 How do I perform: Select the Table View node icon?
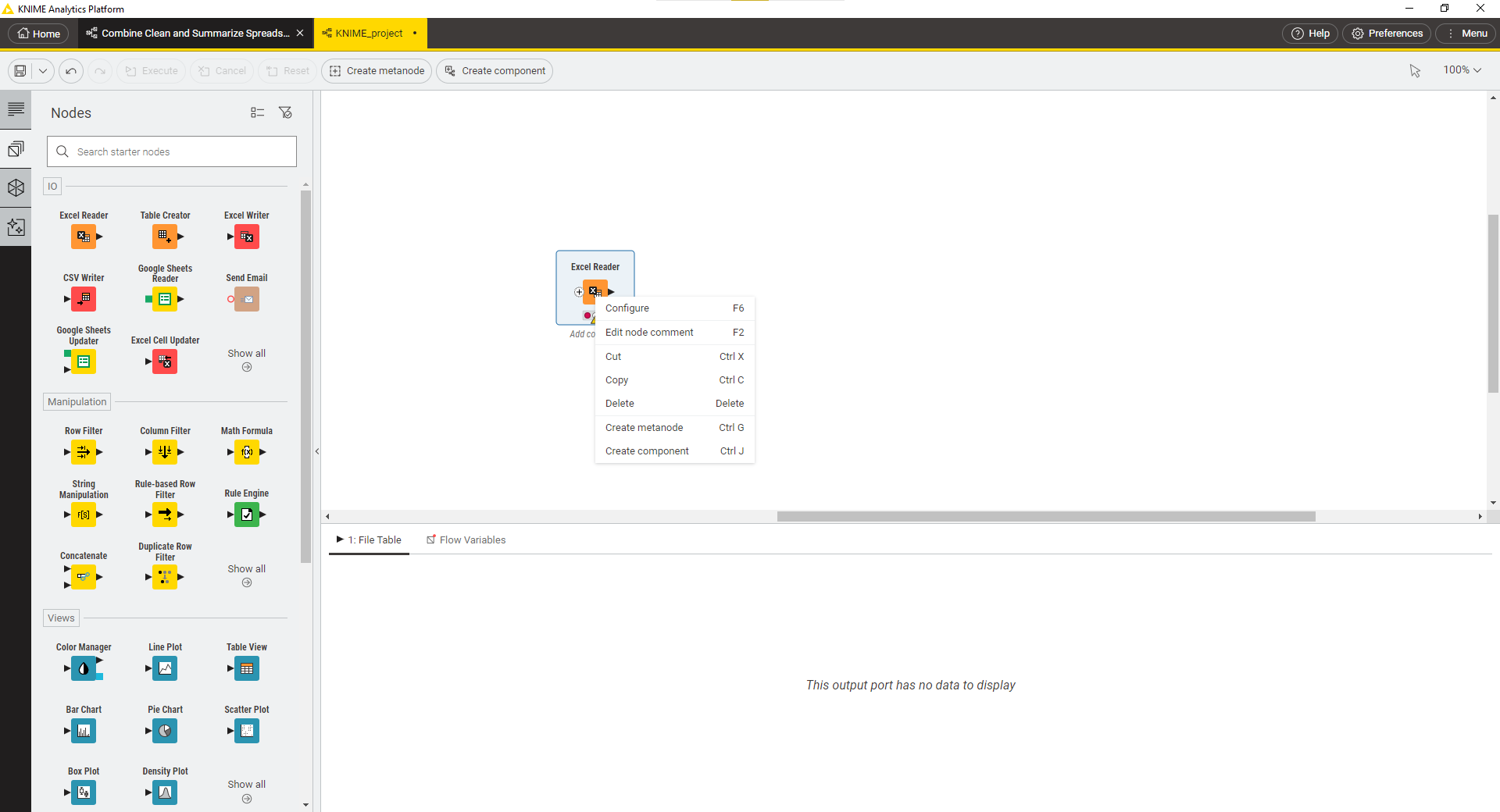tap(247, 668)
